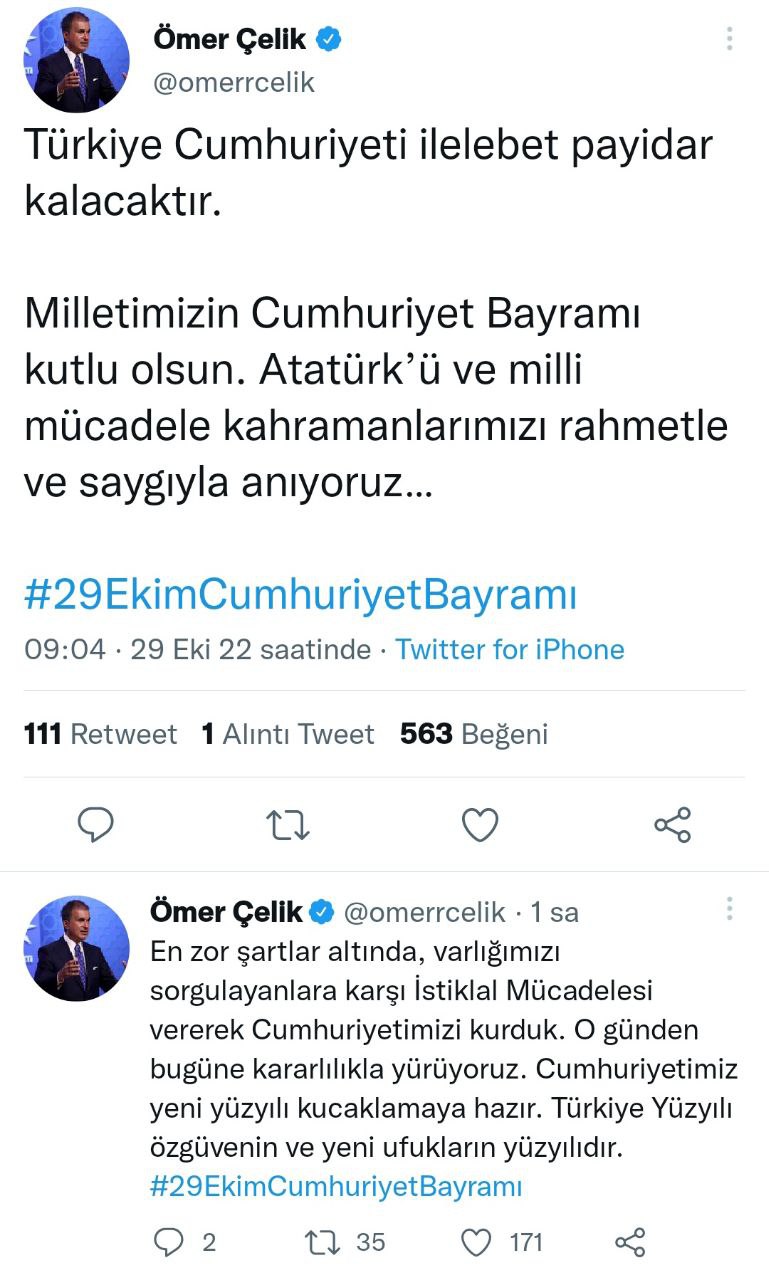This screenshot has width=769, height=1280.
Task: Open profile picture on the reply tweet
Action: click(76, 948)
